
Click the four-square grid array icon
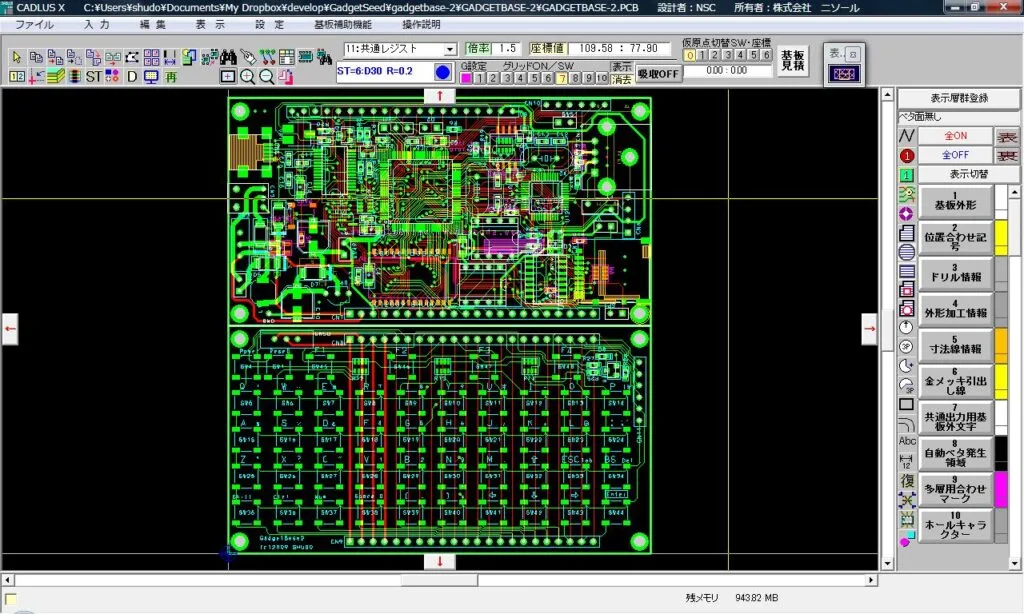click(152, 57)
